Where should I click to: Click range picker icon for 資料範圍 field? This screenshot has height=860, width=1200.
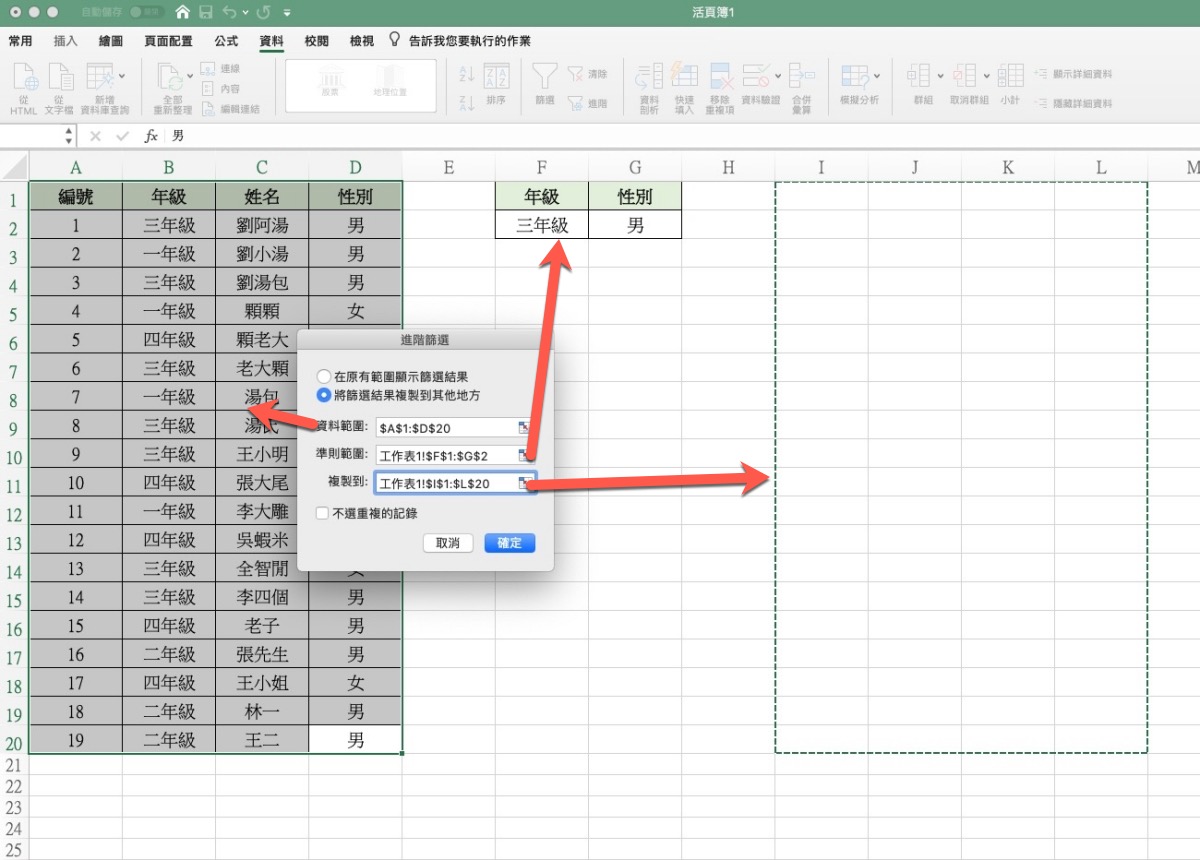[x=522, y=427]
